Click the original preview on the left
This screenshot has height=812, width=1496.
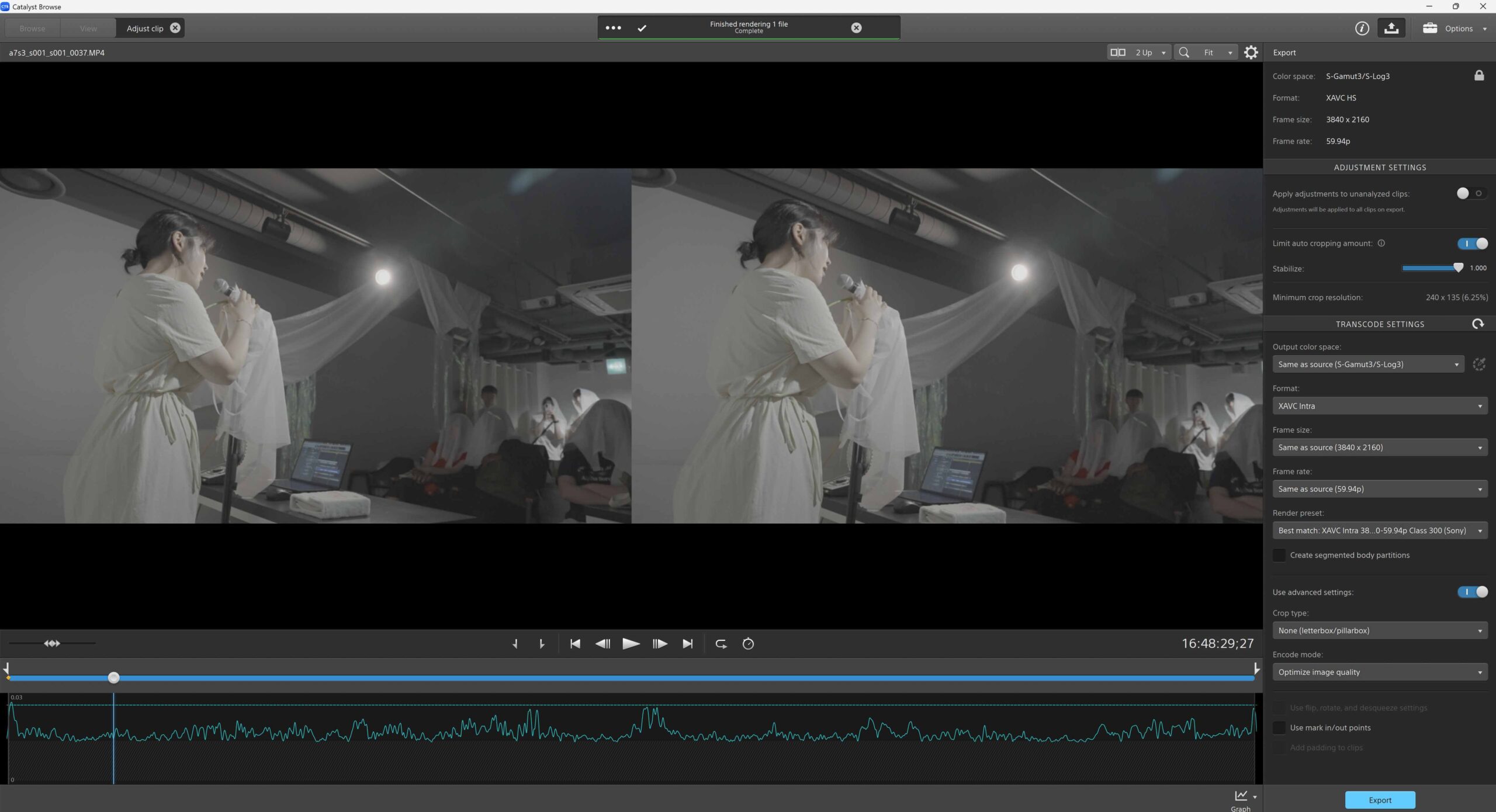point(316,346)
